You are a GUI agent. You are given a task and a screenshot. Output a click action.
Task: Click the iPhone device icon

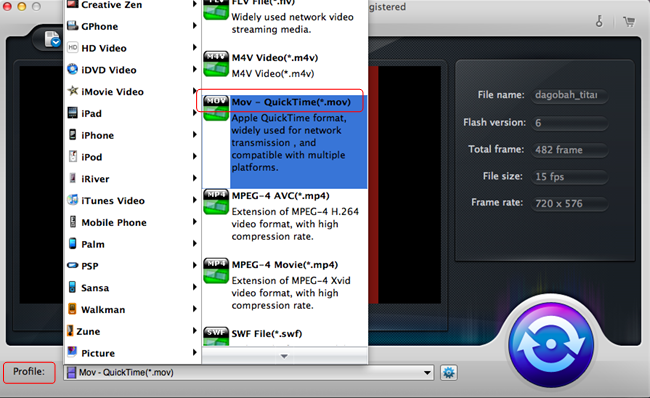pos(73,134)
